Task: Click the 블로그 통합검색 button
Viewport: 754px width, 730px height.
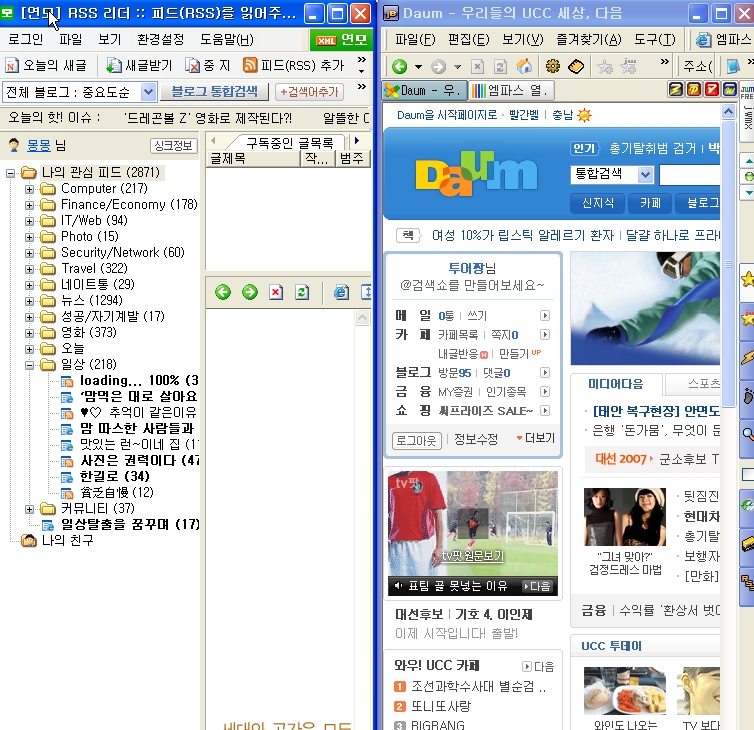Action: coord(214,91)
